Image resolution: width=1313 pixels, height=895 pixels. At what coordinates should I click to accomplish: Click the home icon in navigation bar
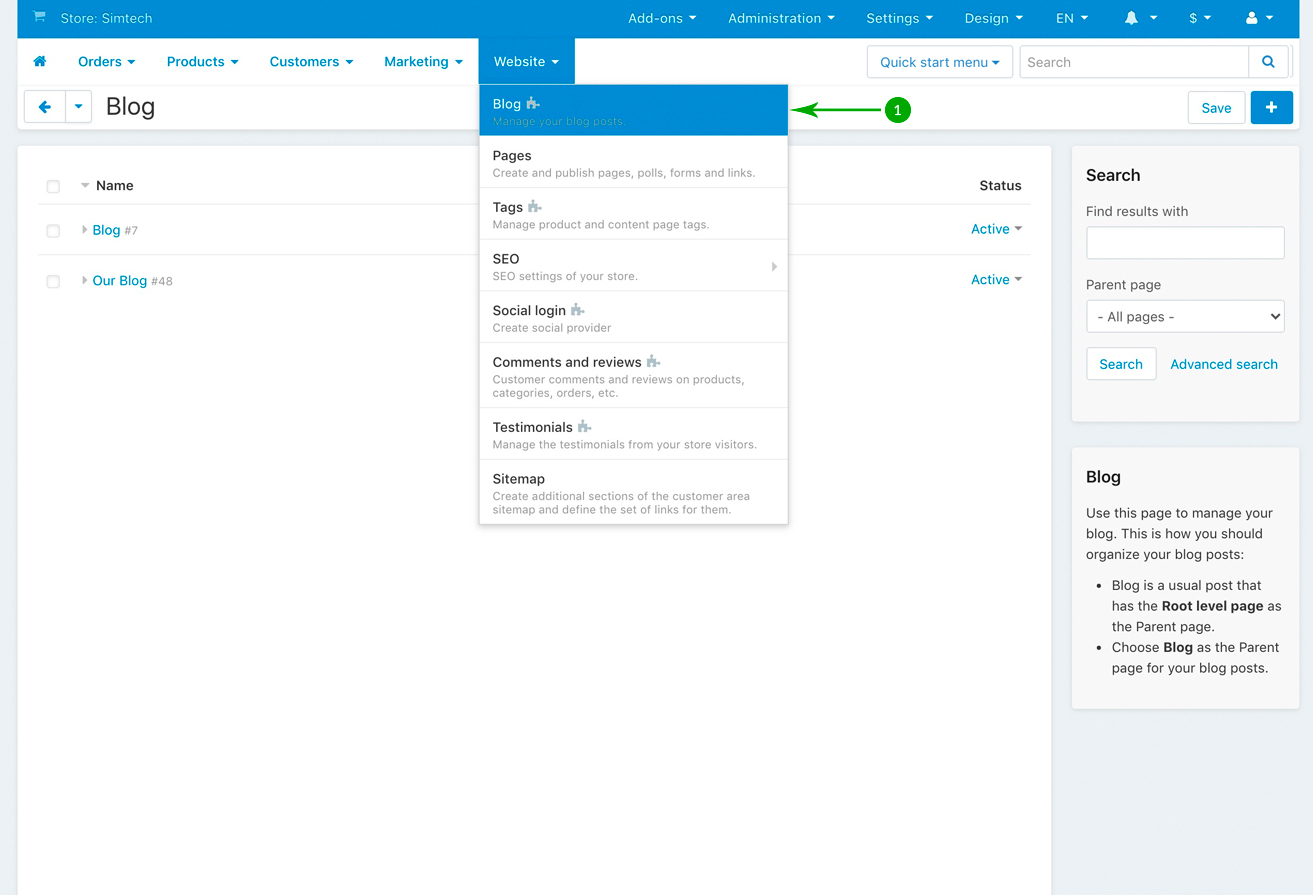[x=40, y=62]
